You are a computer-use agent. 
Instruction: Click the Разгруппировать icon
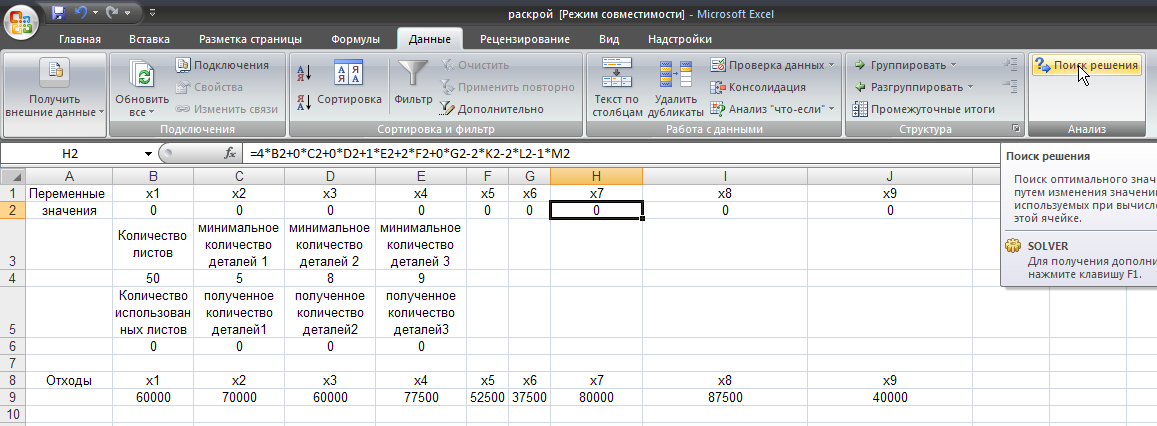pos(860,87)
